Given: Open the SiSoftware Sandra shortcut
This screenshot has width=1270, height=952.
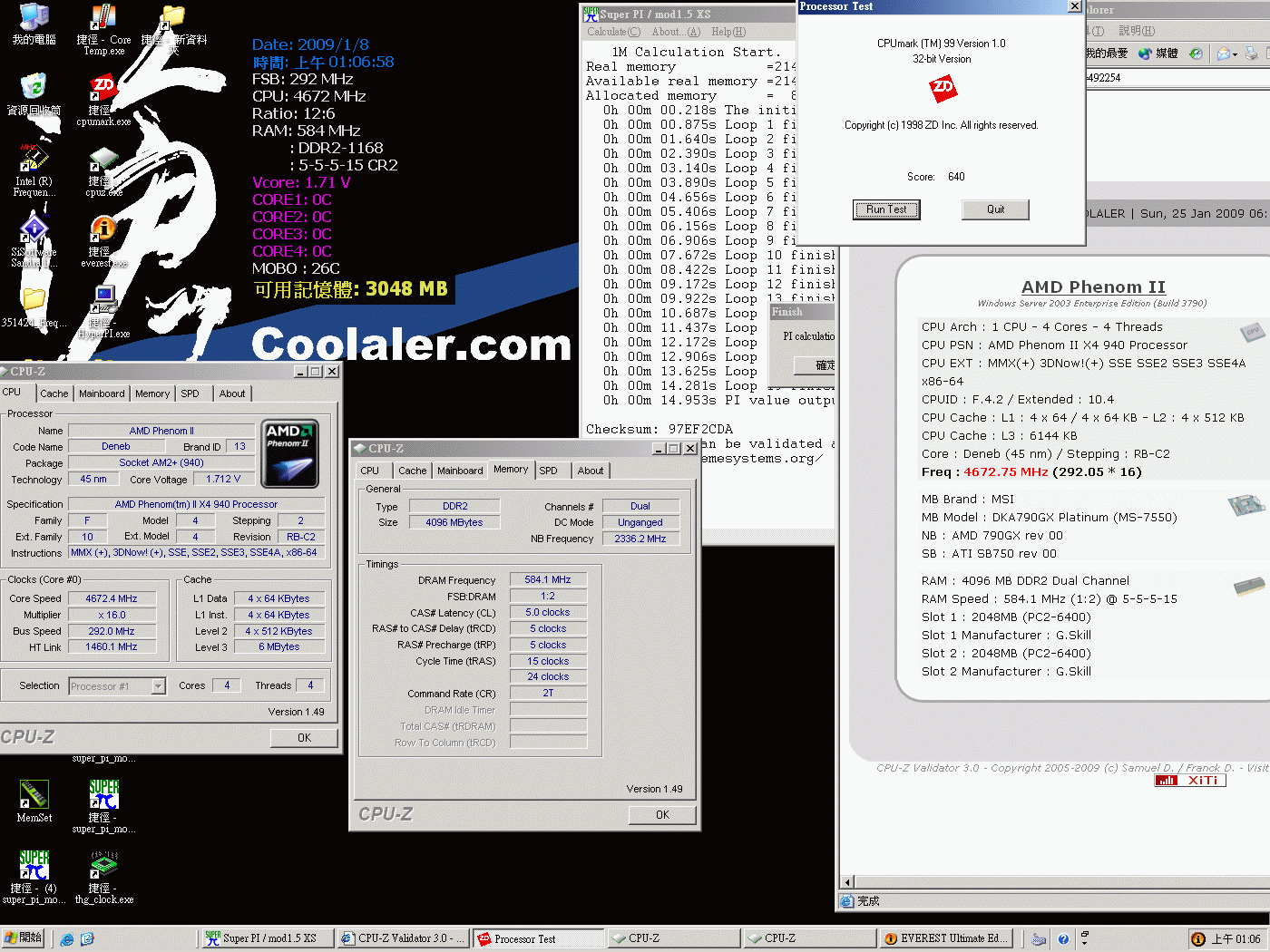Looking at the screenshot, I should coord(34,228).
